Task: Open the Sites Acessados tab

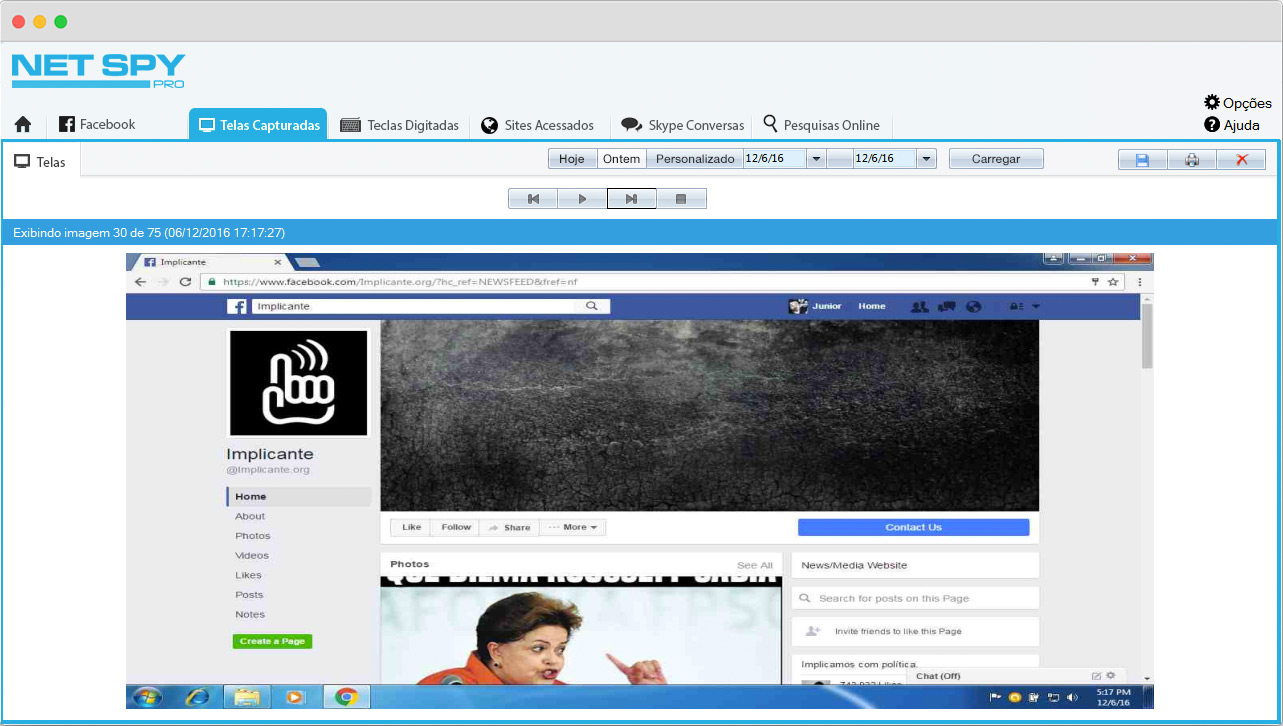Action: pyautogui.click(x=538, y=125)
